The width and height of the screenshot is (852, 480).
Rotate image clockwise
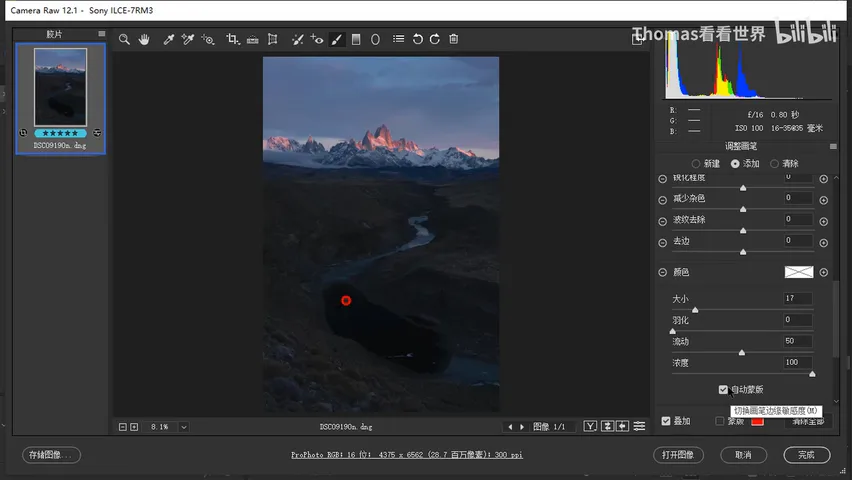435,39
